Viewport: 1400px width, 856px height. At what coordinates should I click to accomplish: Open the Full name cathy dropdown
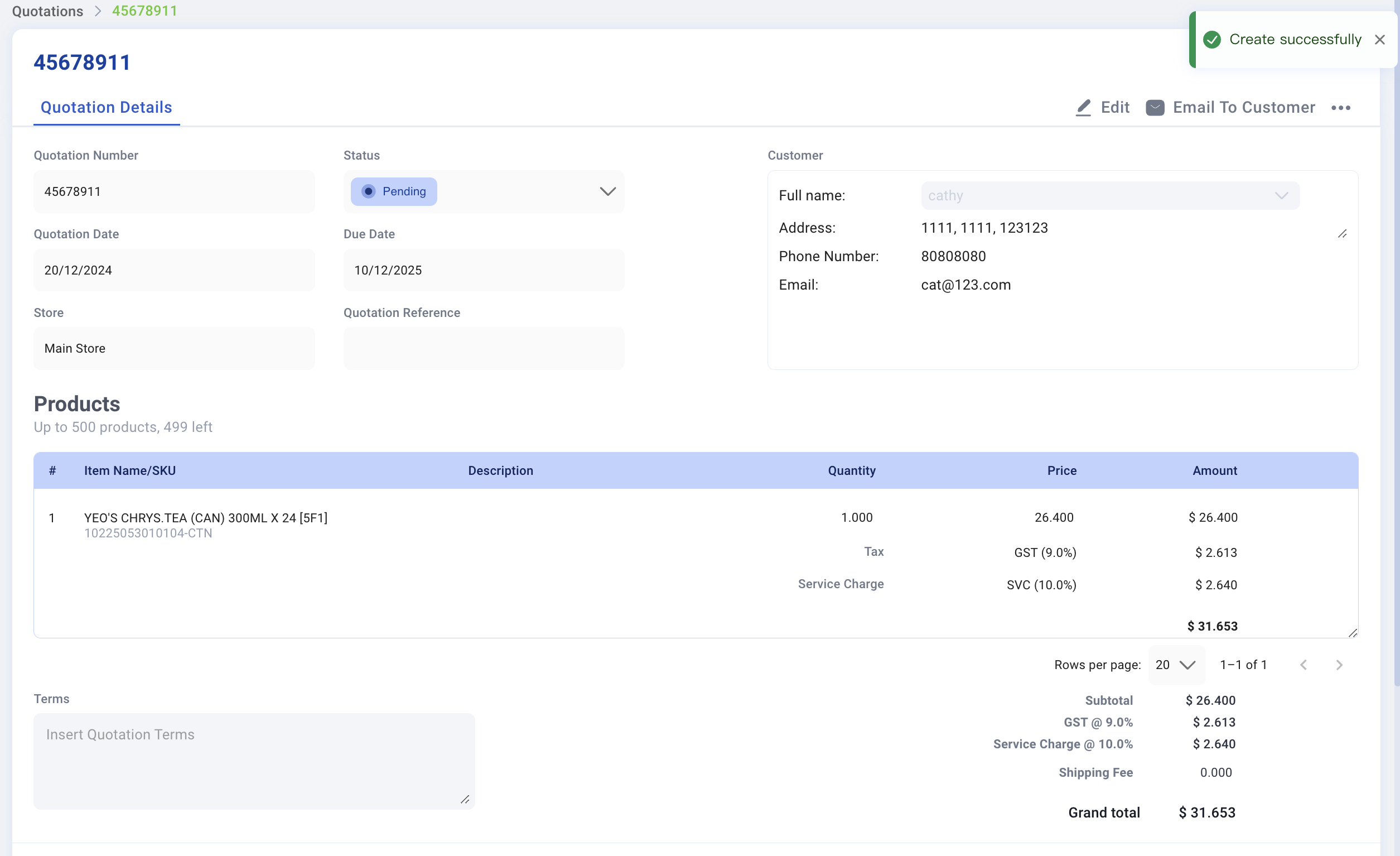[x=1109, y=195]
